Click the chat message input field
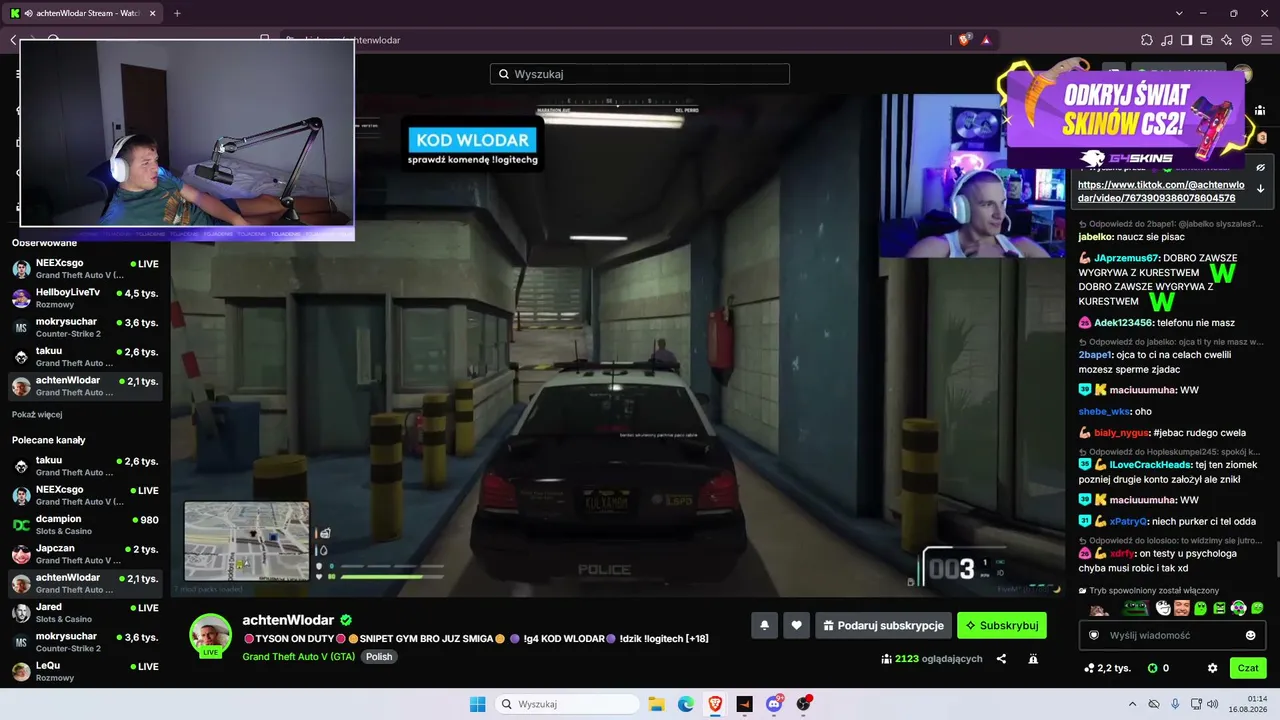Screen dimensions: 1280x720 pos(1172,635)
